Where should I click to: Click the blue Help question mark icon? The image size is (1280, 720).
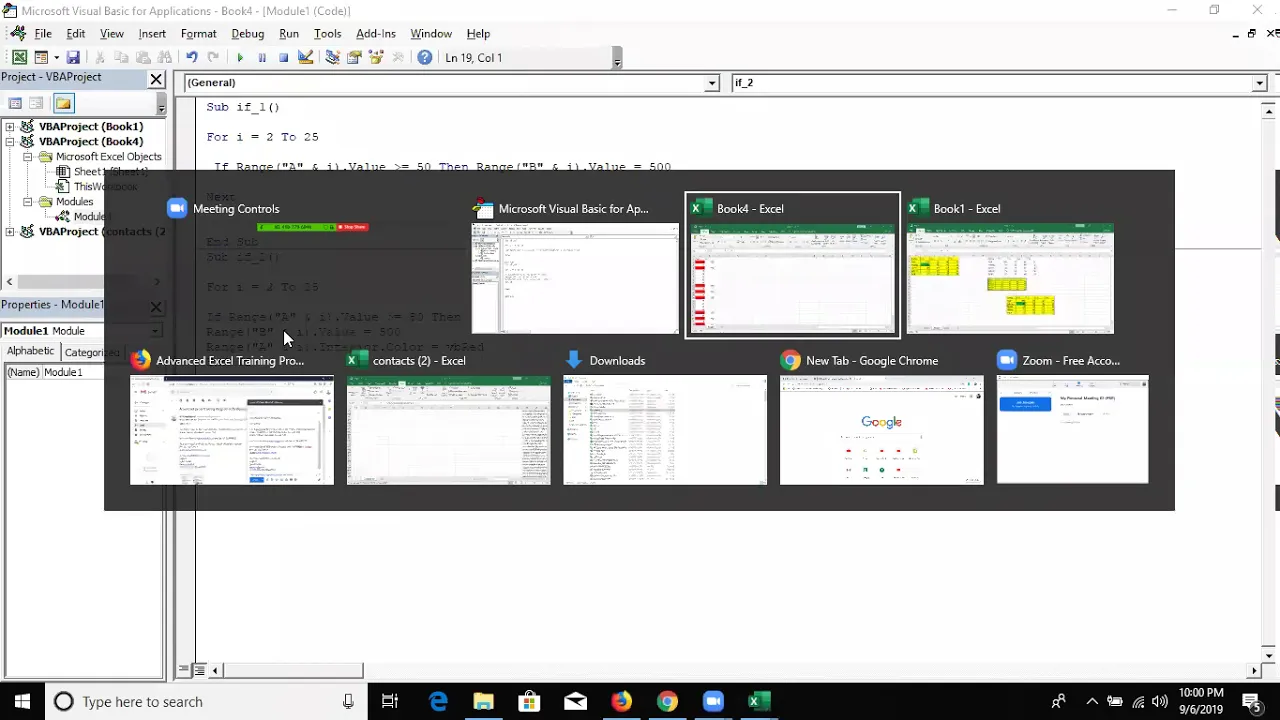(425, 58)
